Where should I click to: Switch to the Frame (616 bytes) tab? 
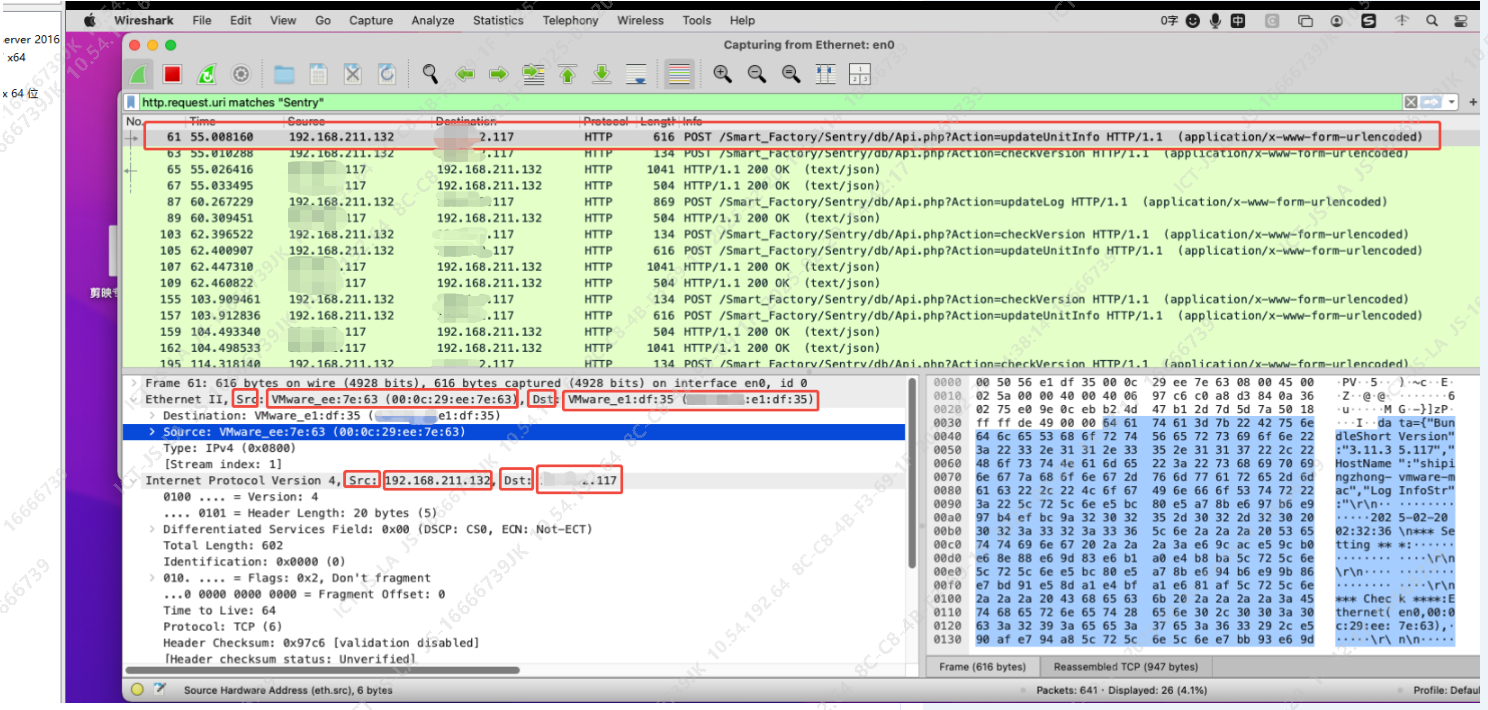click(983, 667)
